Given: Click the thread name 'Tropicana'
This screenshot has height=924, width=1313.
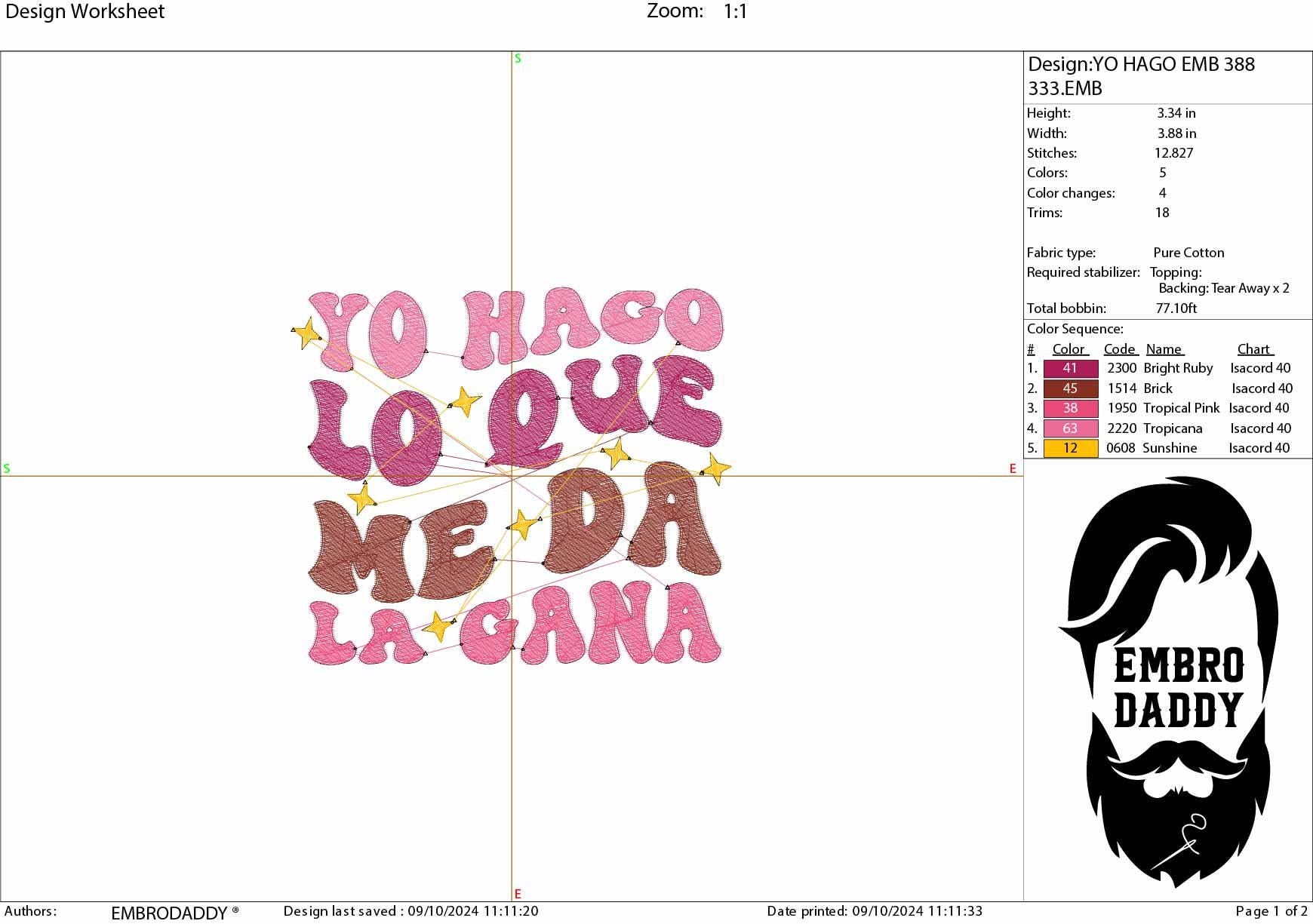Looking at the screenshot, I should [1173, 428].
